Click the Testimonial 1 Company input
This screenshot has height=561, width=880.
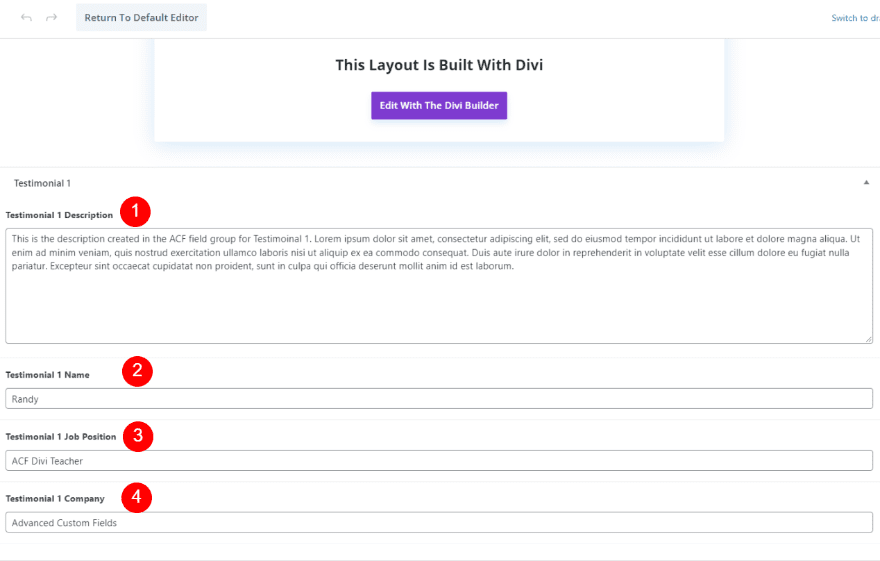[439, 522]
